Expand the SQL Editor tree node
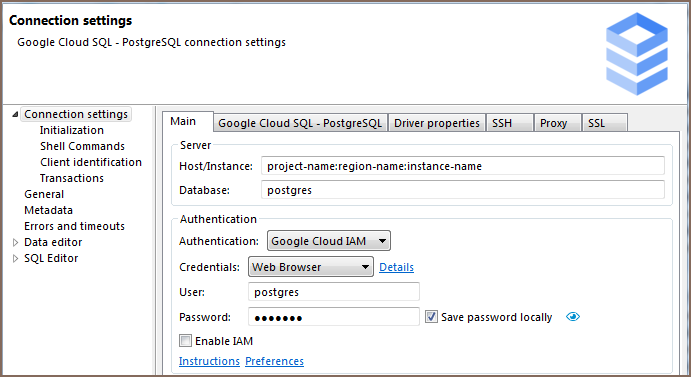 (15, 258)
